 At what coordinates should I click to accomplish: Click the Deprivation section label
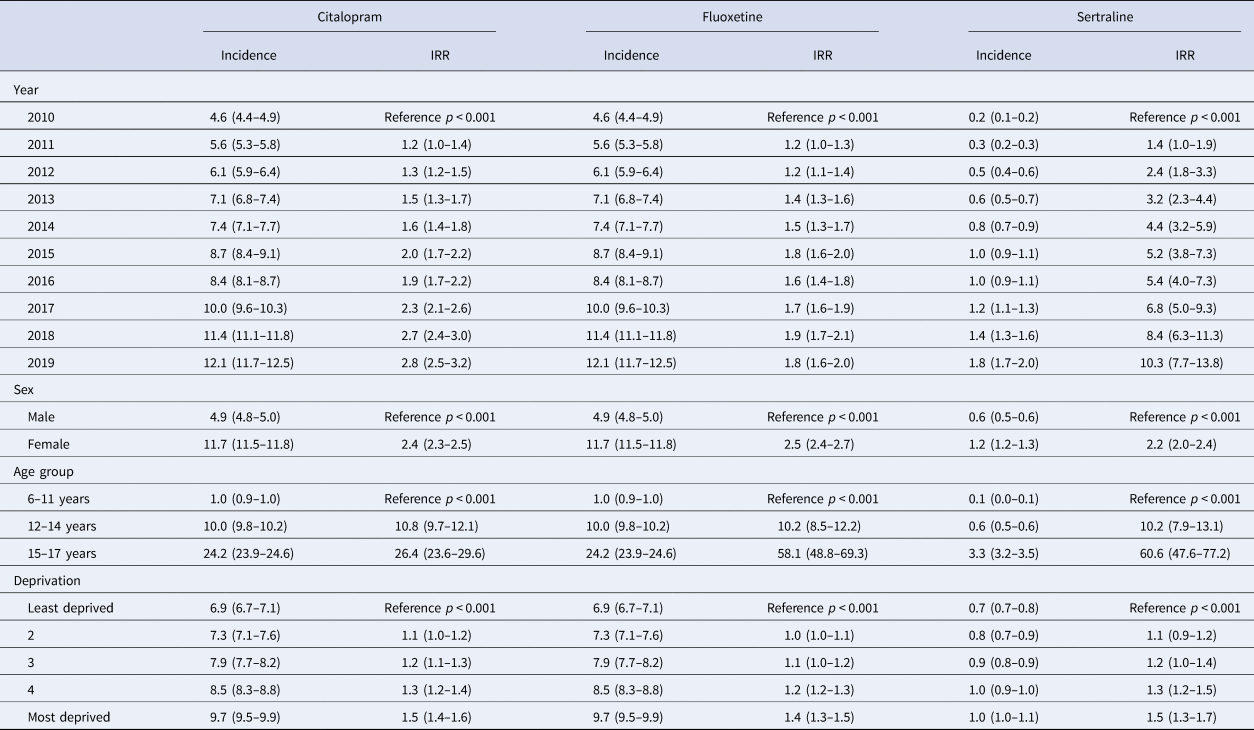click(x=49, y=580)
